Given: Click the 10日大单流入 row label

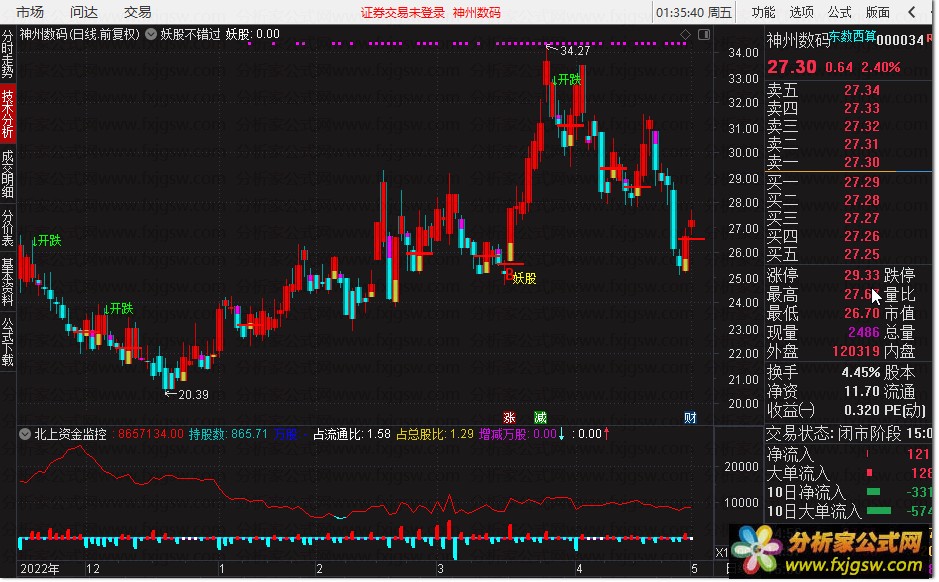Looking at the screenshot, I should [x=814, y=511].
